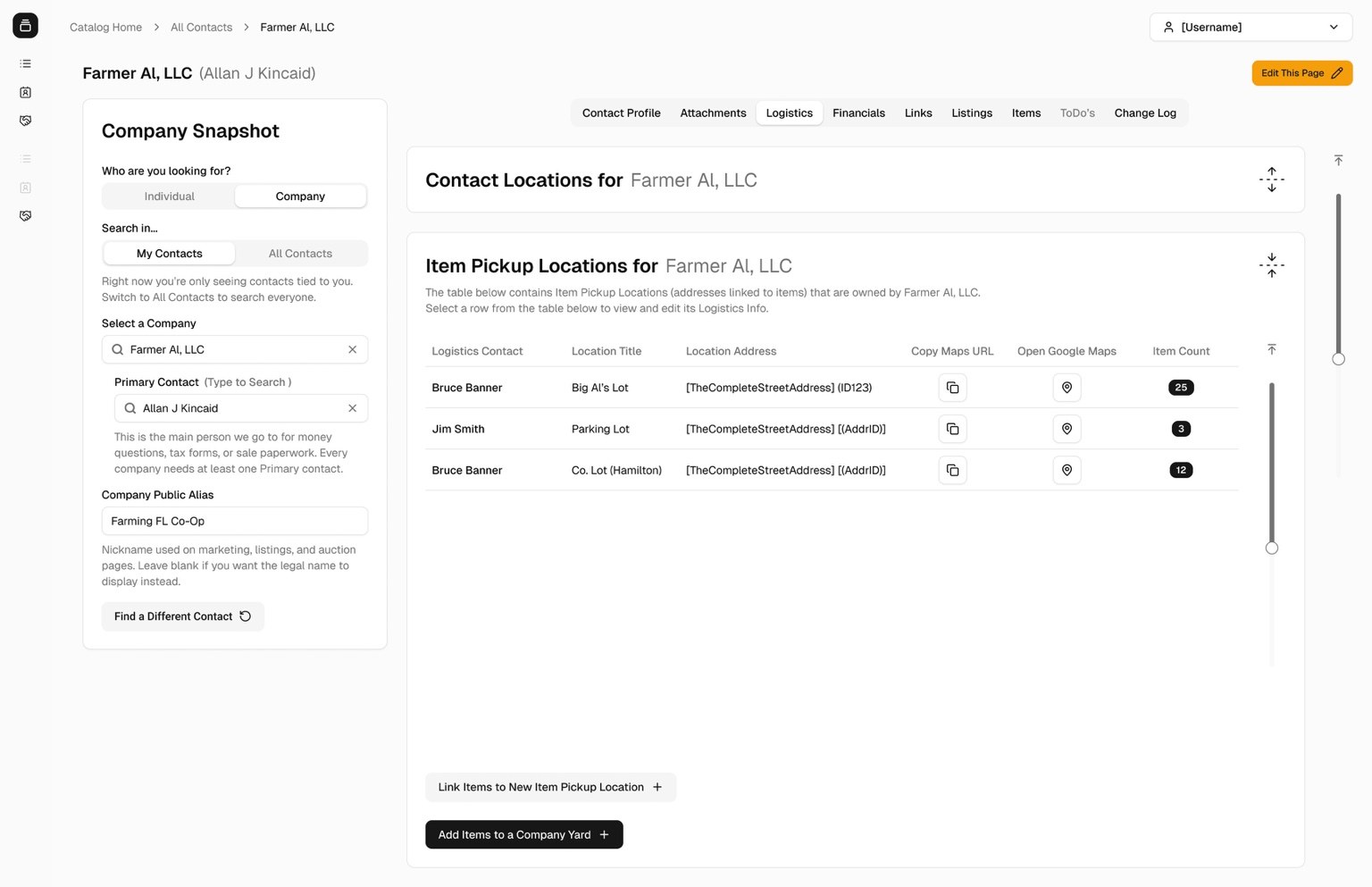Viewport: 1372px width, 887px height.
Task: Expand the Contact Locations section
Action: (1271, 180)
